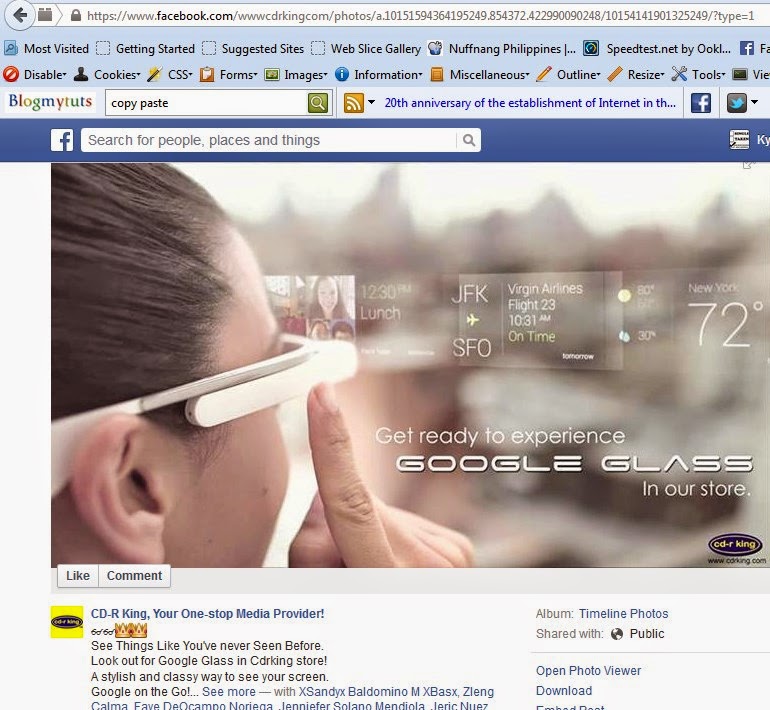This screenshot has height=710, width=770.
Task: Open Nuffnang Philippines bookmark
Action: 502,49
